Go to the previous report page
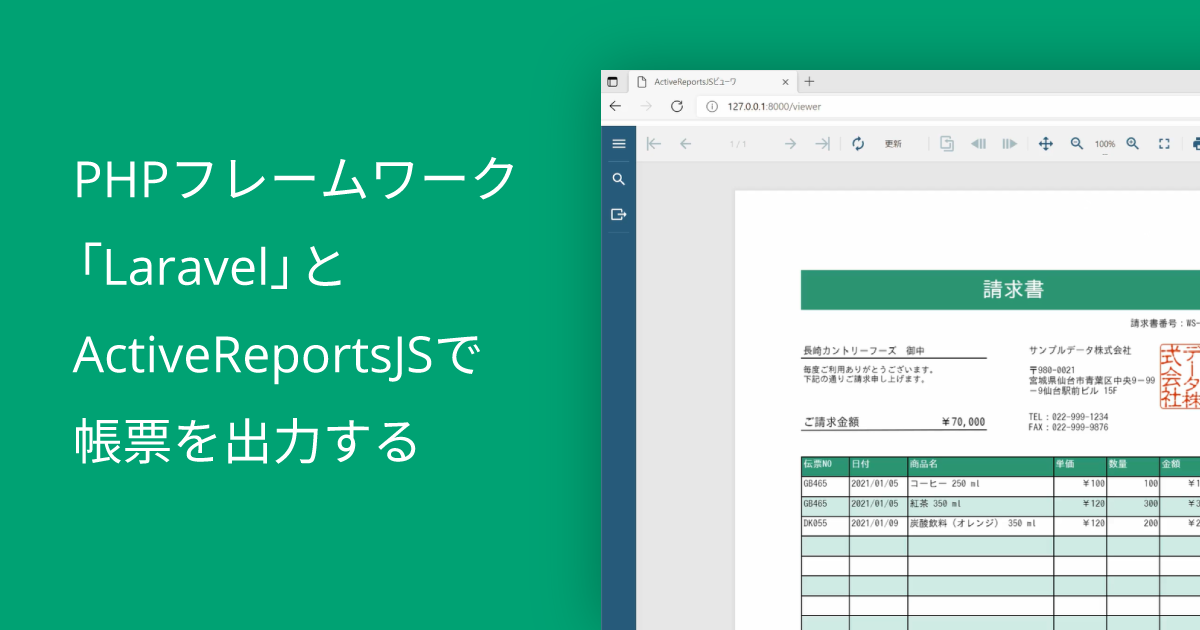Screen dimensions: 1200x630 pyautogui.click(x=685, y=144)
